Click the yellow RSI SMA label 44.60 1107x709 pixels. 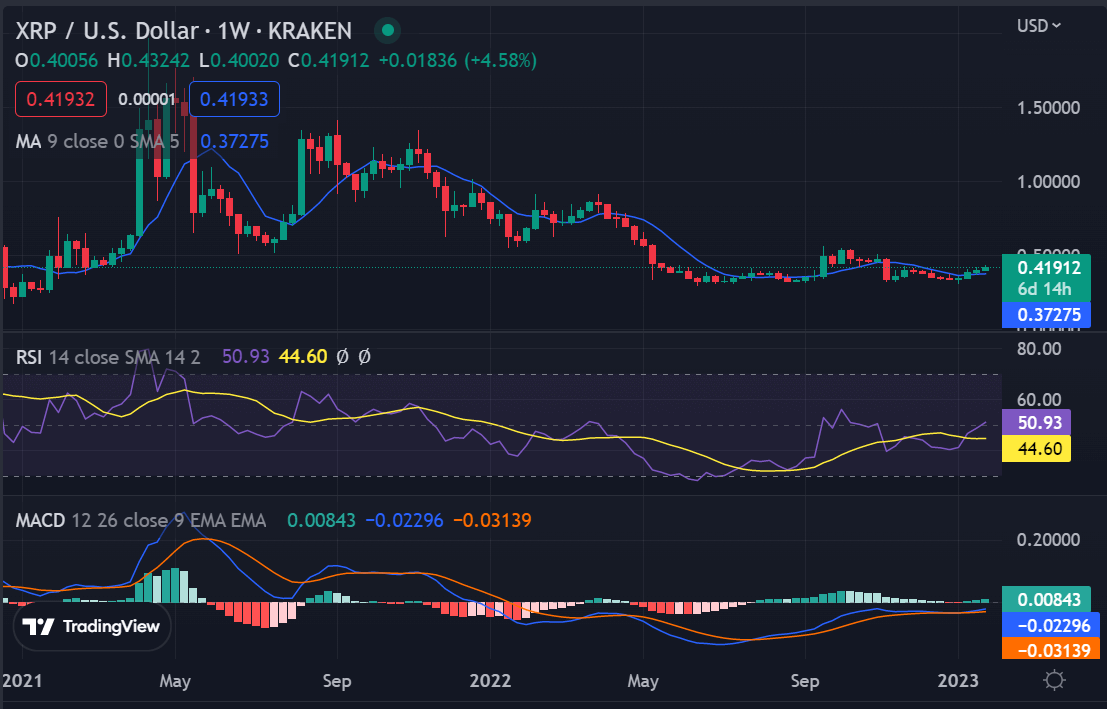click(1036, 449)
